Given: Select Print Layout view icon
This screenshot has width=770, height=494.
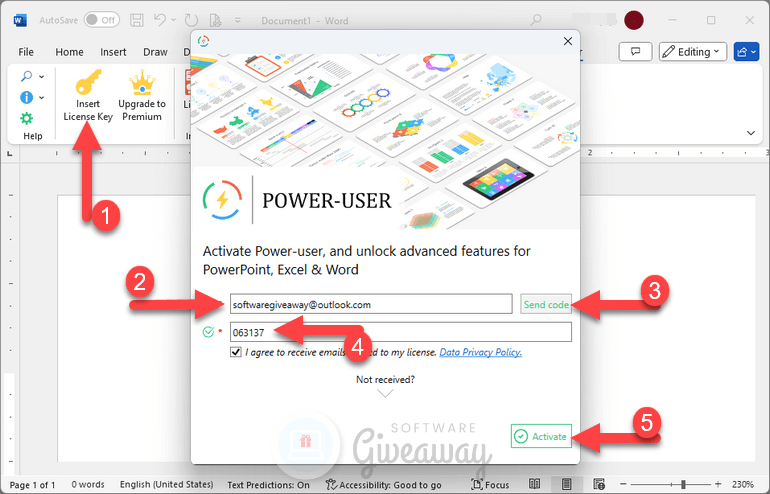Looking at the screenshot, I should click(x=567, y=485).
